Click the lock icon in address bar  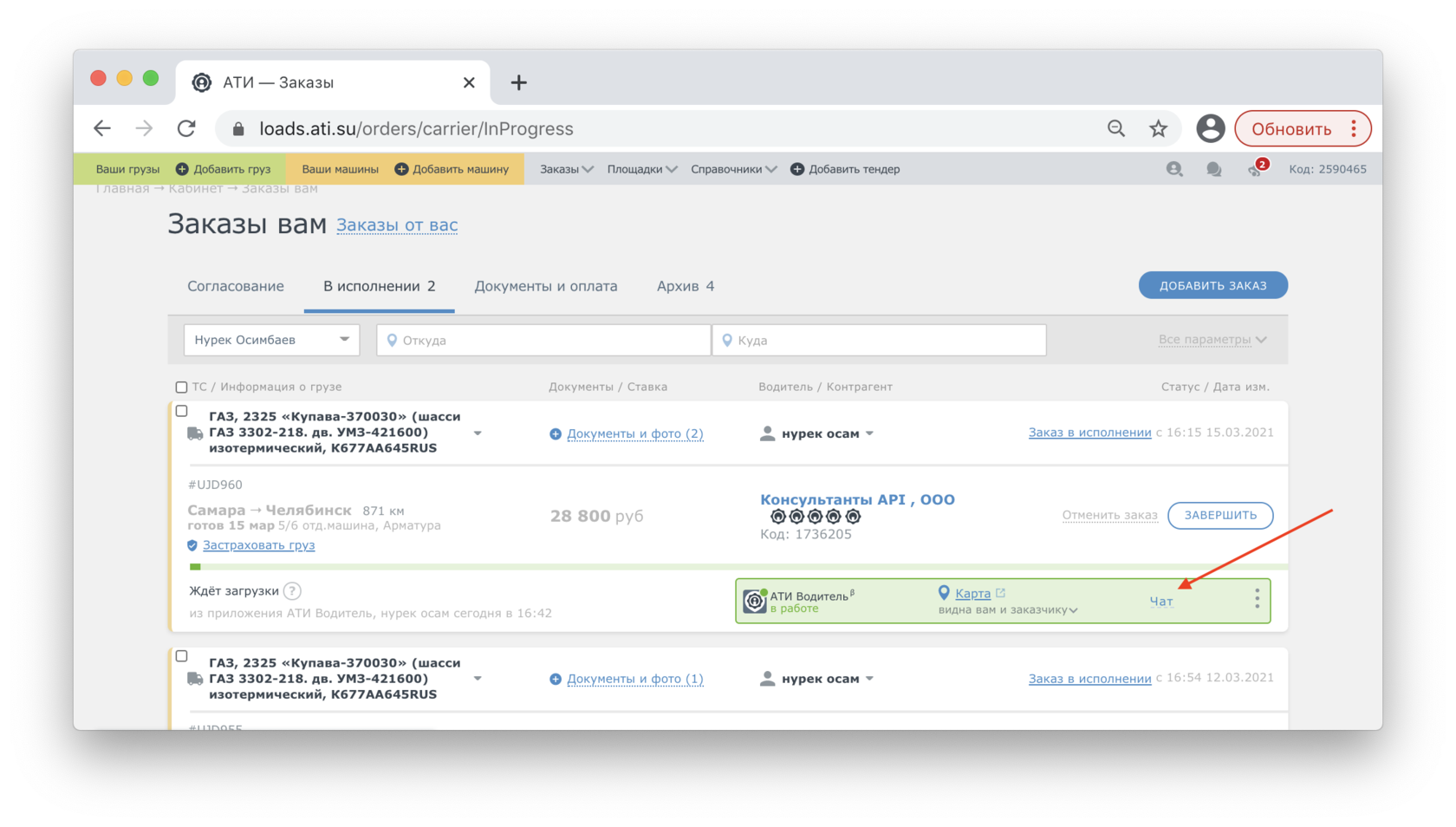click(x=238, y=129)
